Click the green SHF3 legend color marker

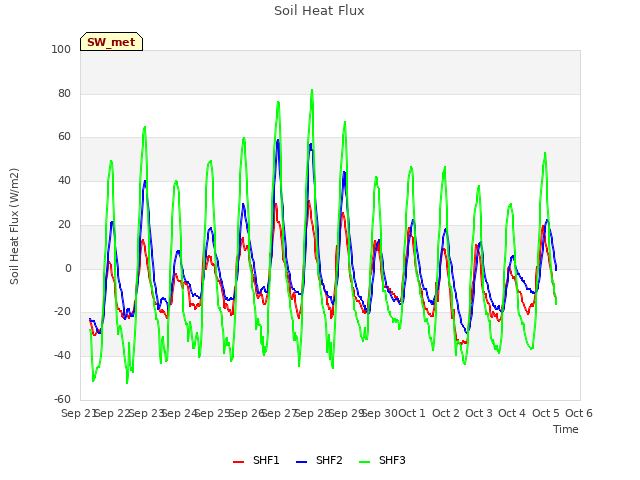[x=364, y=461]
